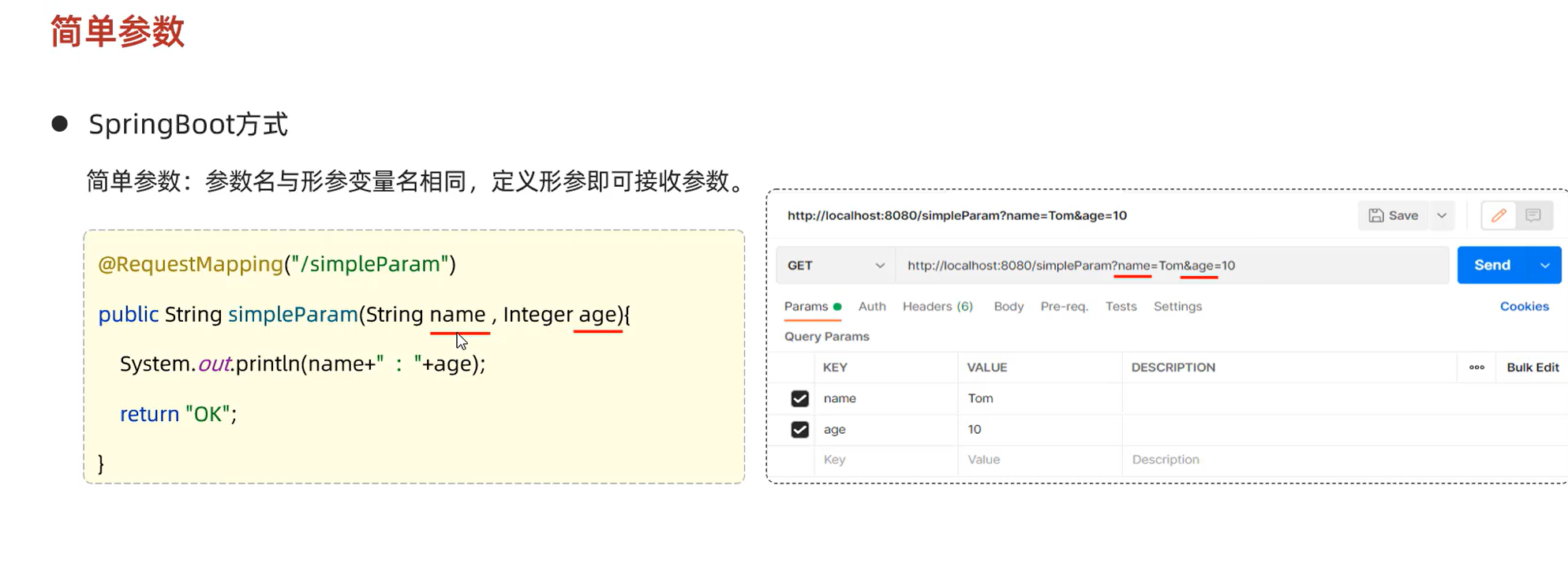Open the Headers (6) tab

tap(937, 307)
